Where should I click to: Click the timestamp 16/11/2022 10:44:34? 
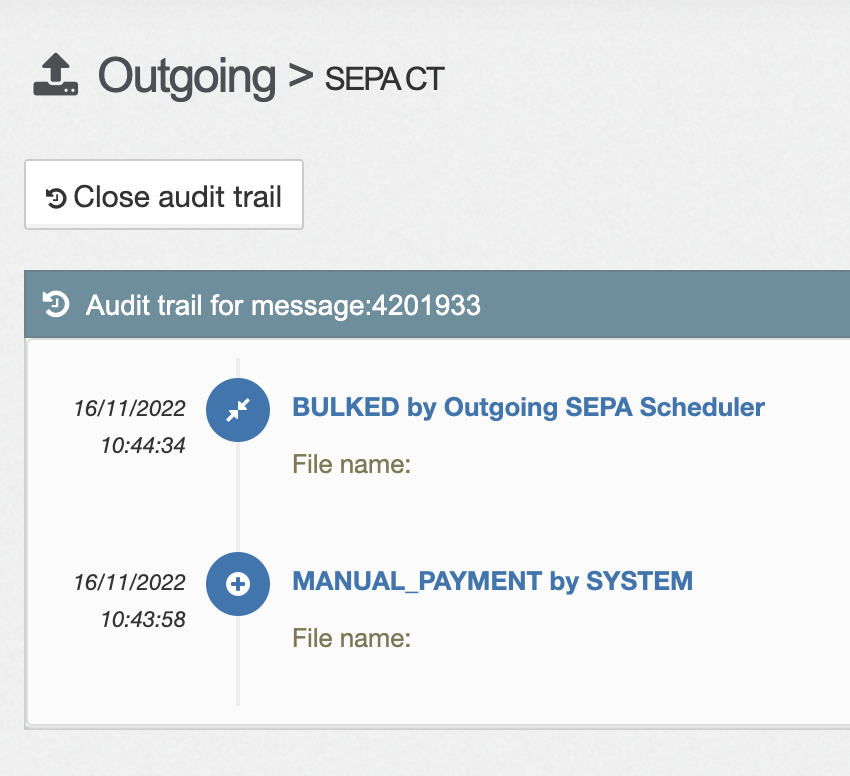131,425
